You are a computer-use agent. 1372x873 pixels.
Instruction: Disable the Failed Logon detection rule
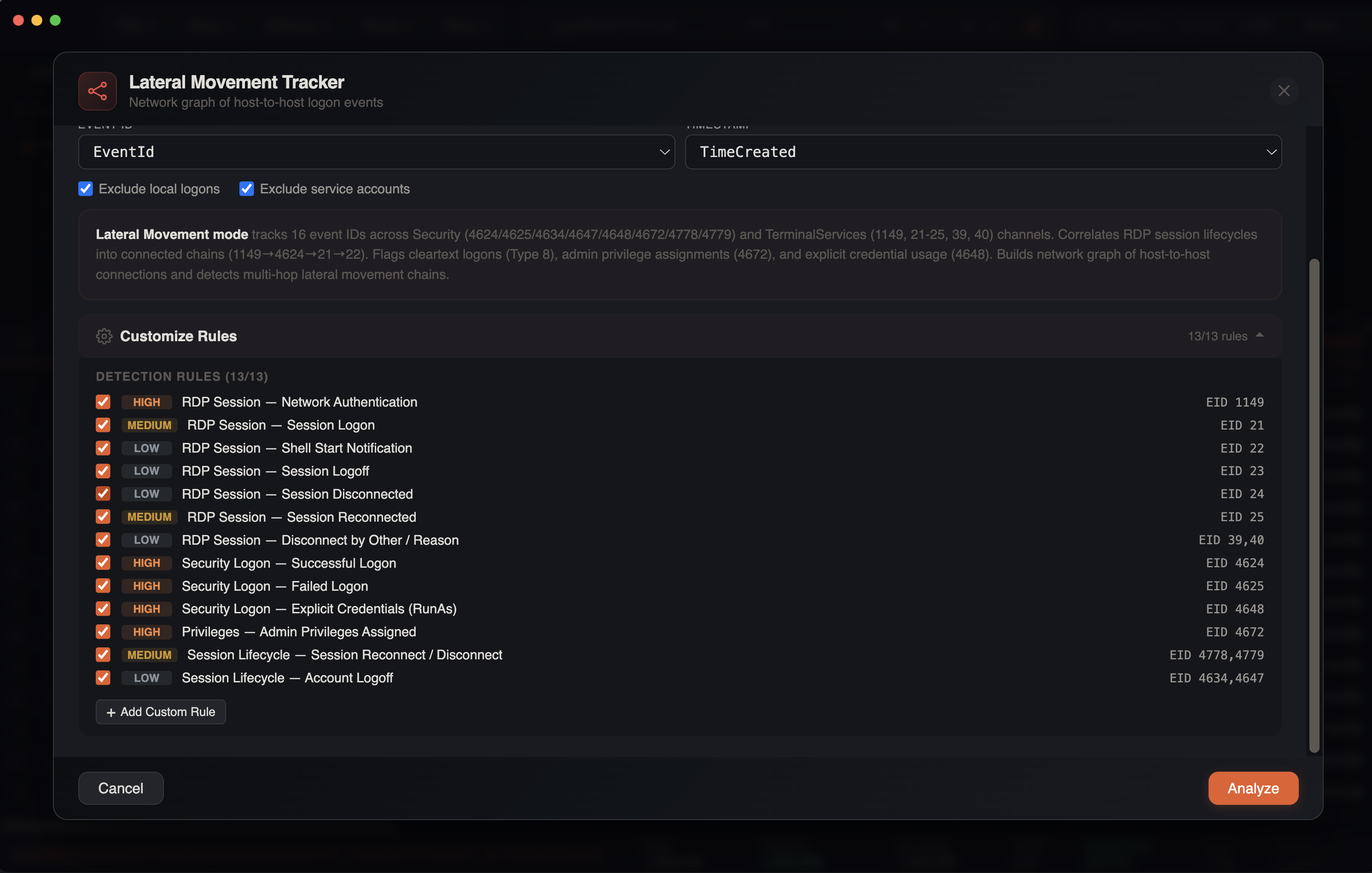(x=103, y=586)
